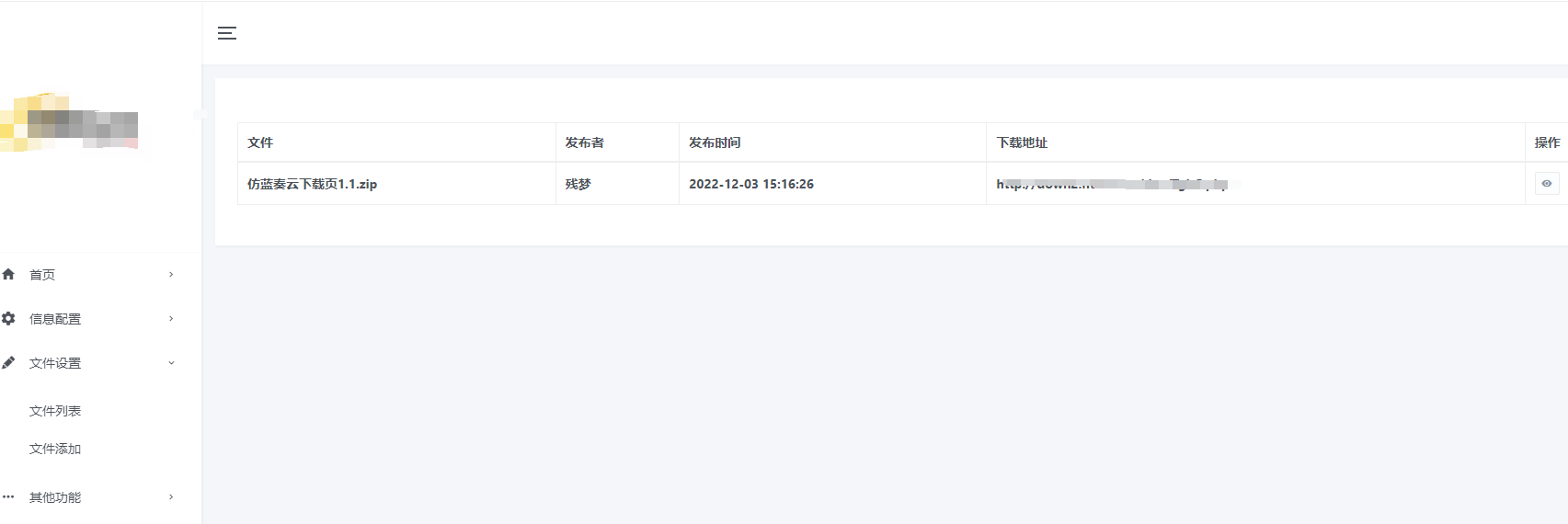Click the 发布时间 column header
This screenshot has width=1568, height=524.
point(715,142)
